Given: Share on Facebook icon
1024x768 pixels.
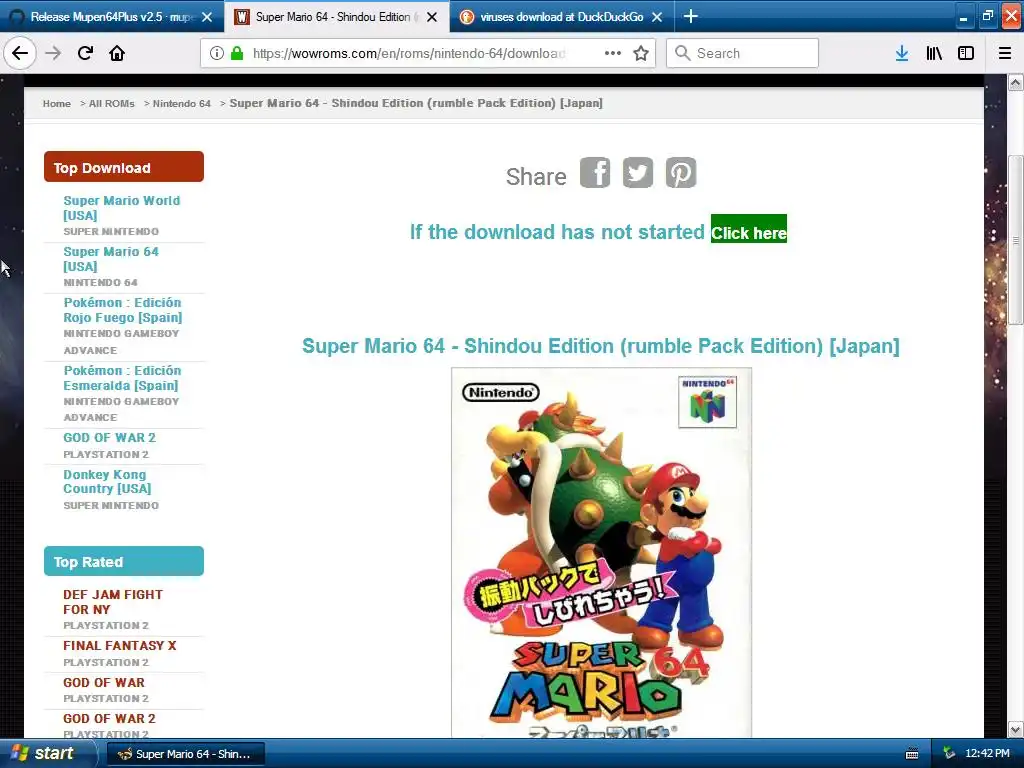Looking at the screenshot, I should [x=595, y=173].
